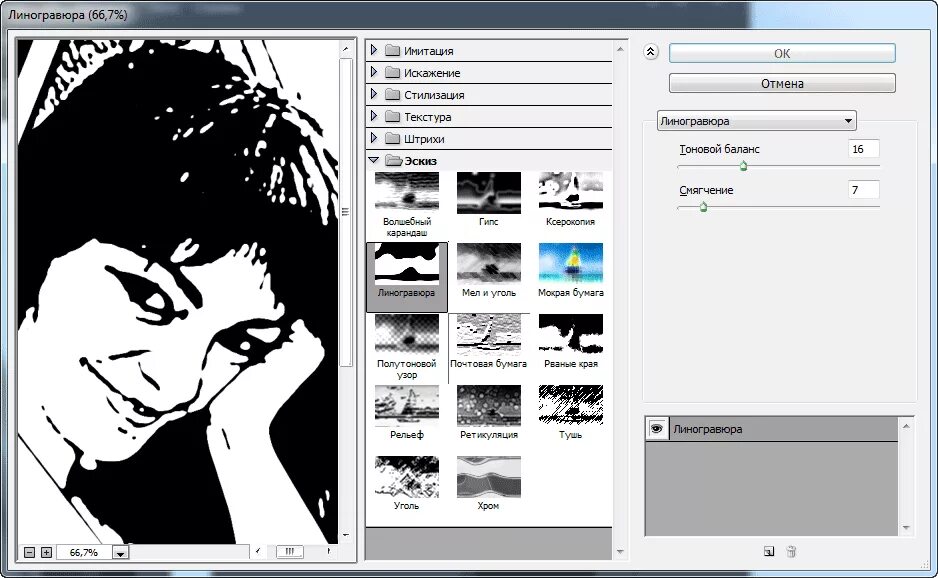This screenshot has width=938, height=578.
Task: Open zoom percentage dropdown arrow
Action: click(x=120, y=553)
